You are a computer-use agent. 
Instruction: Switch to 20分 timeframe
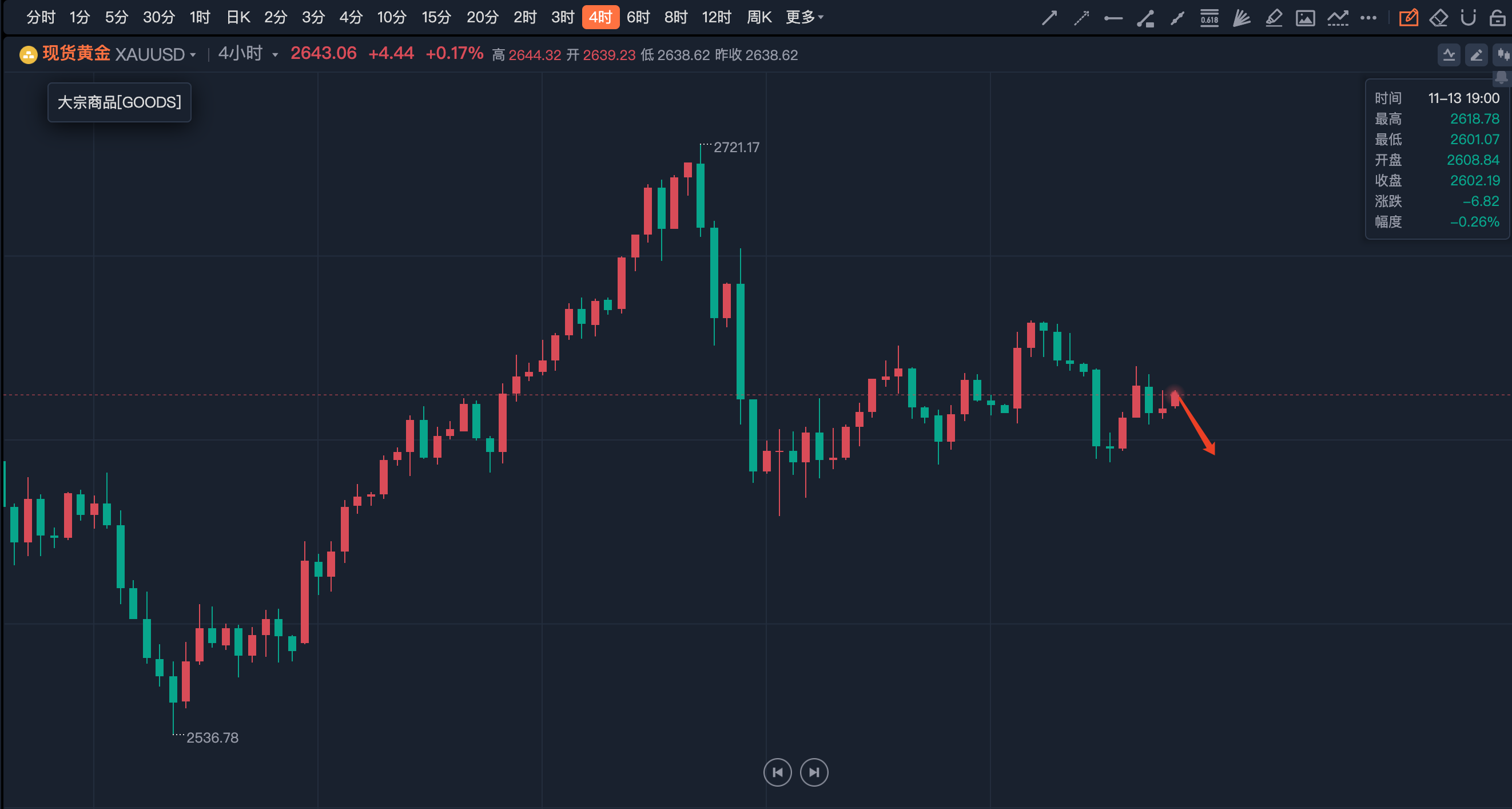click(x=483, y=18)
